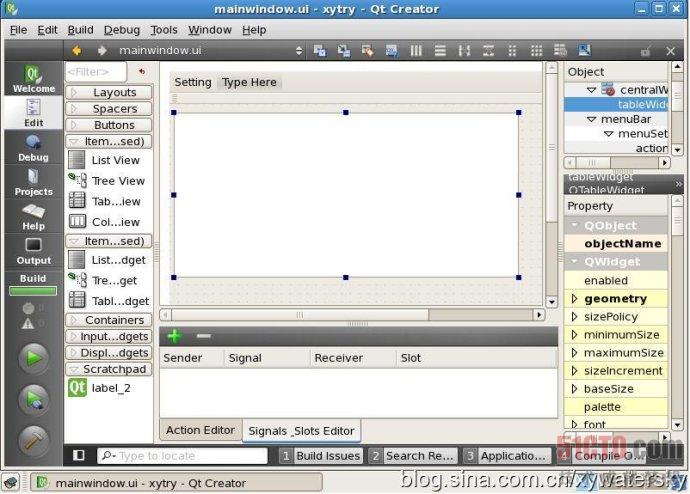Select the tableWidget item in Object tree
The image size is (690, 494).
(616, 104)
